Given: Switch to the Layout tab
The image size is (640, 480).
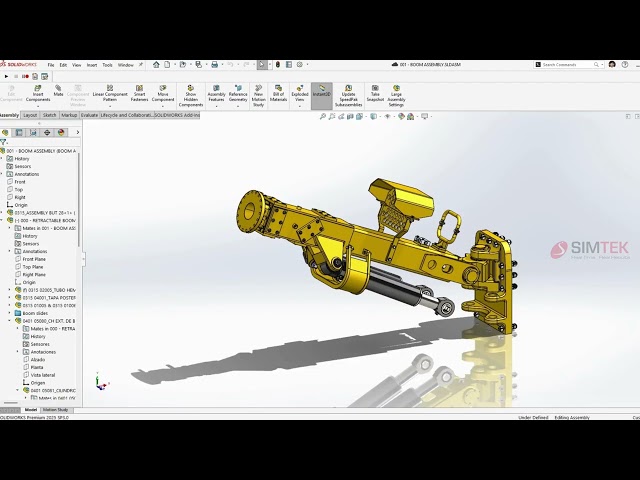Looking at the screenshot, I should 30,115.
